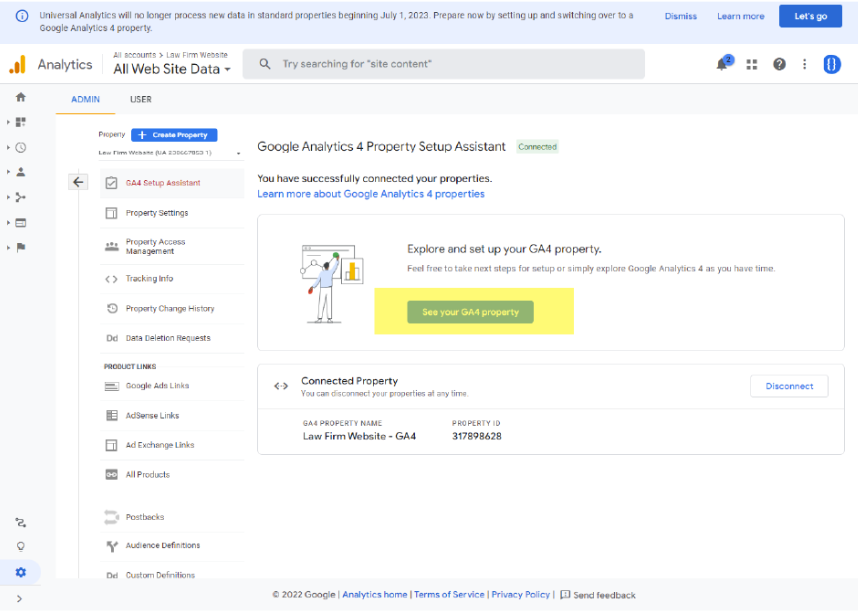The width and height of the screenshot is (860, 615).
Task: Dismiss the Universal Analytics banner
Action: pos(680,16)
